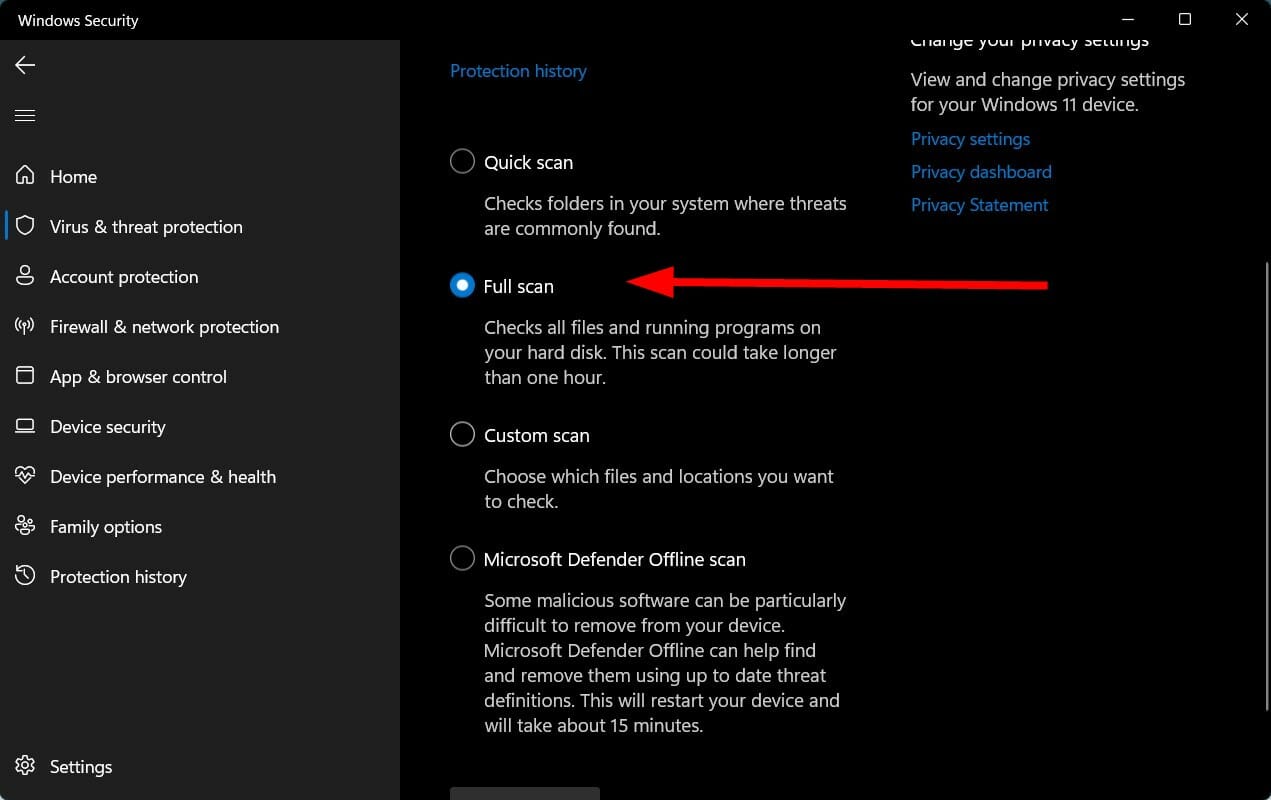Open Protection history via its clock icon
Screen dimensions: 1271x800
tap(24, 576)
